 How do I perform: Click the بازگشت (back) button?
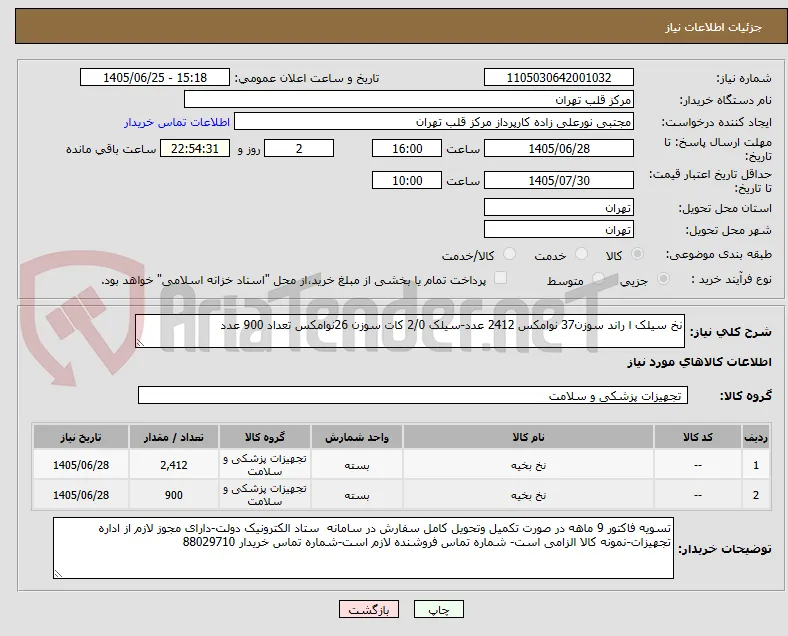369,609
